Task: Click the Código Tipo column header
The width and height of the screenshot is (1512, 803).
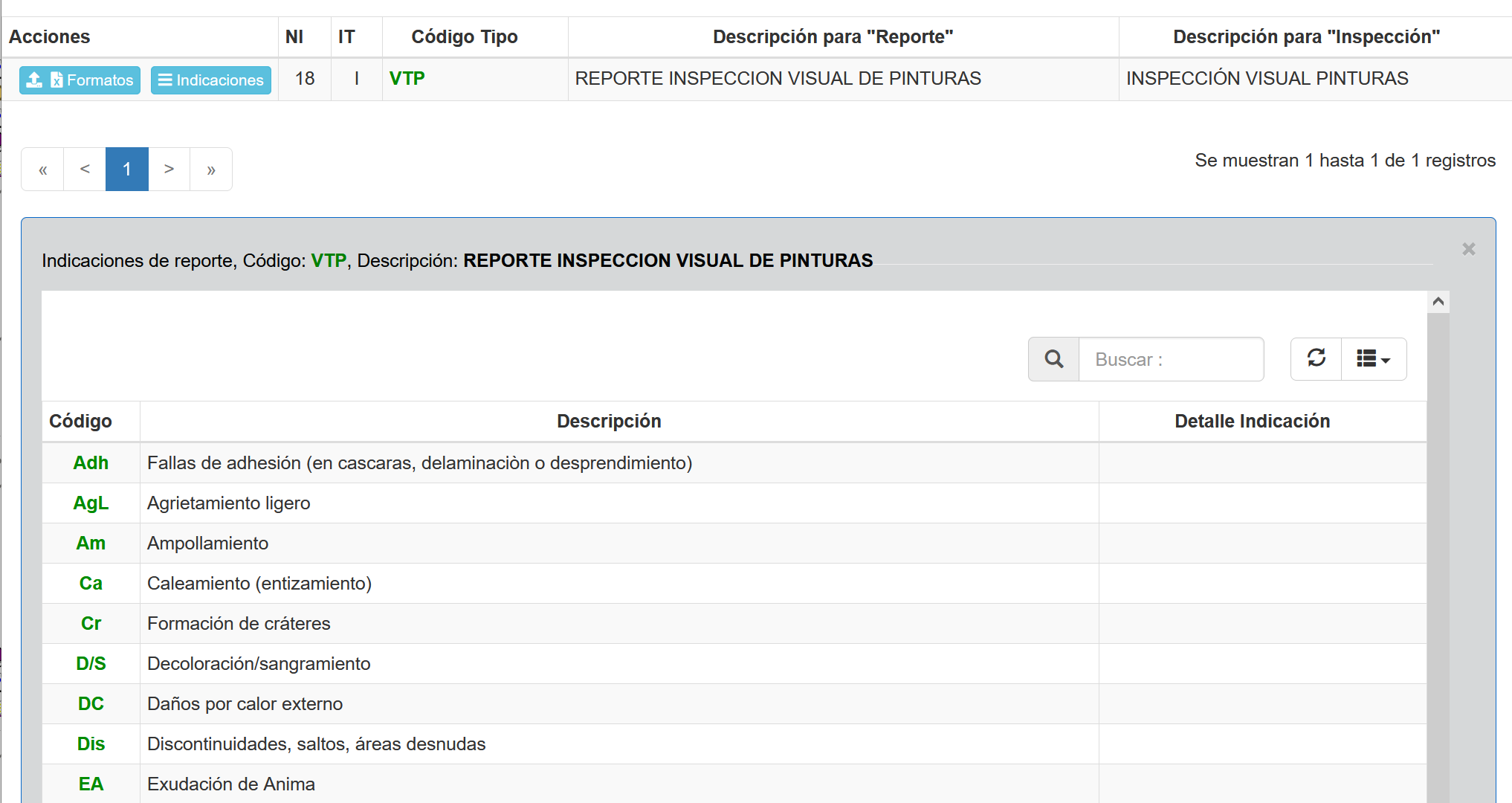Action: pyautogui.click(x=465, y=37)
